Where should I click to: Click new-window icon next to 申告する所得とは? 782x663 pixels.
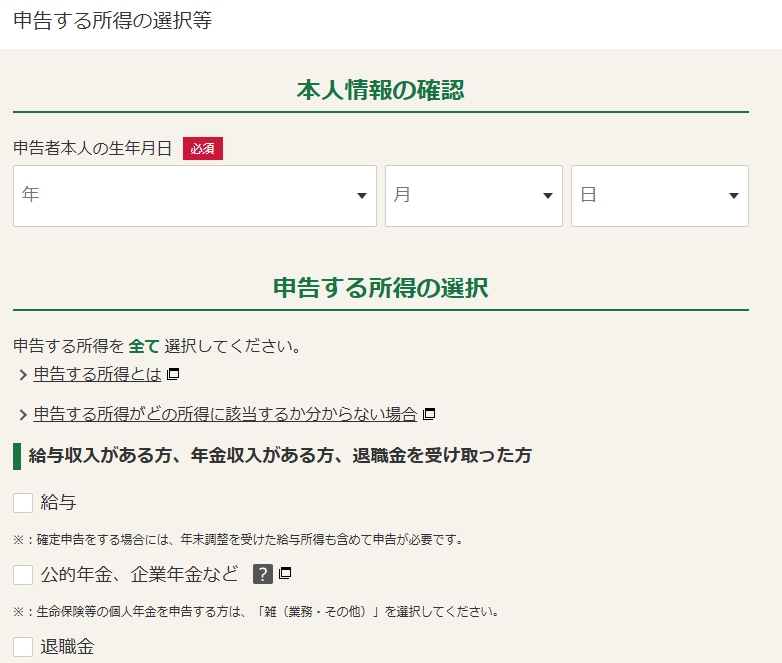[x=173, y=374]
